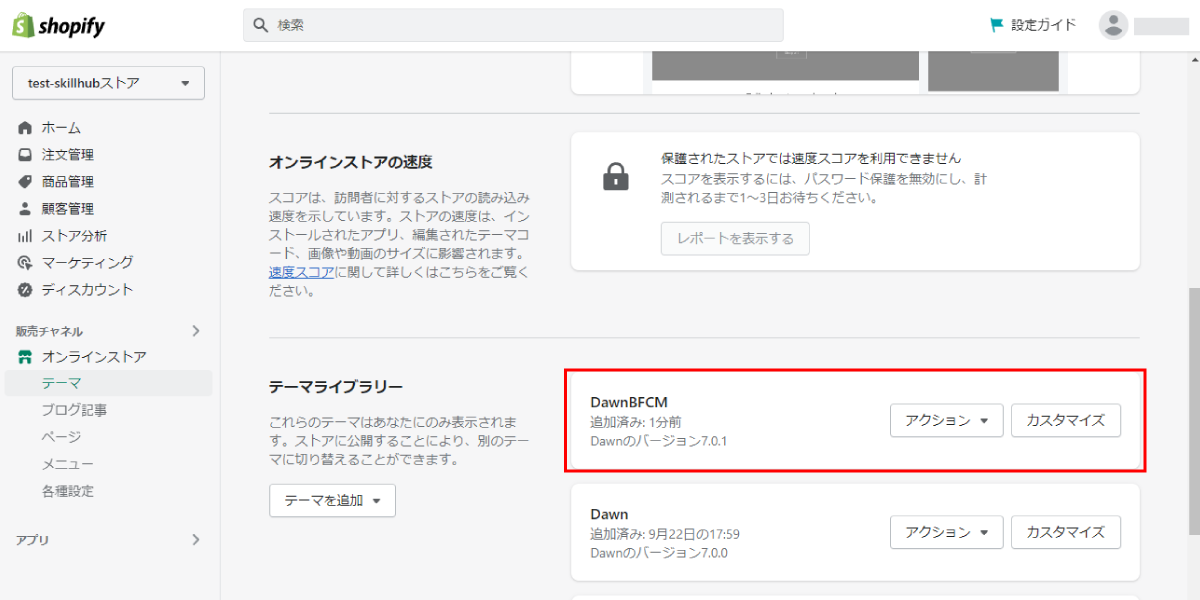Click the 追加済み: 1分前 text
Image resolution: width=1200 pixels, height=600 pixels.
pyautogui.click(x=636, y=422)
